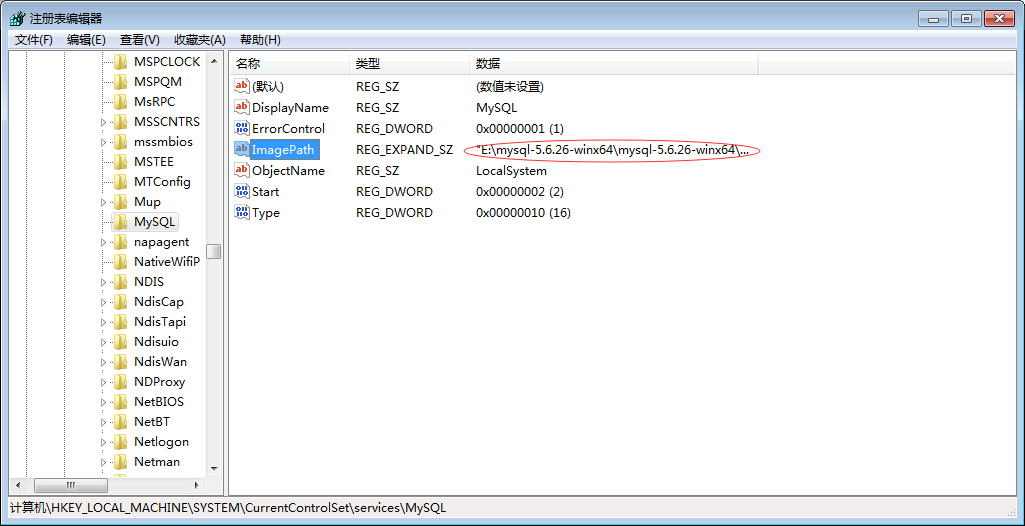Open the 文件(F) menu
The image size is (1025, 526).
pos(34,40)
